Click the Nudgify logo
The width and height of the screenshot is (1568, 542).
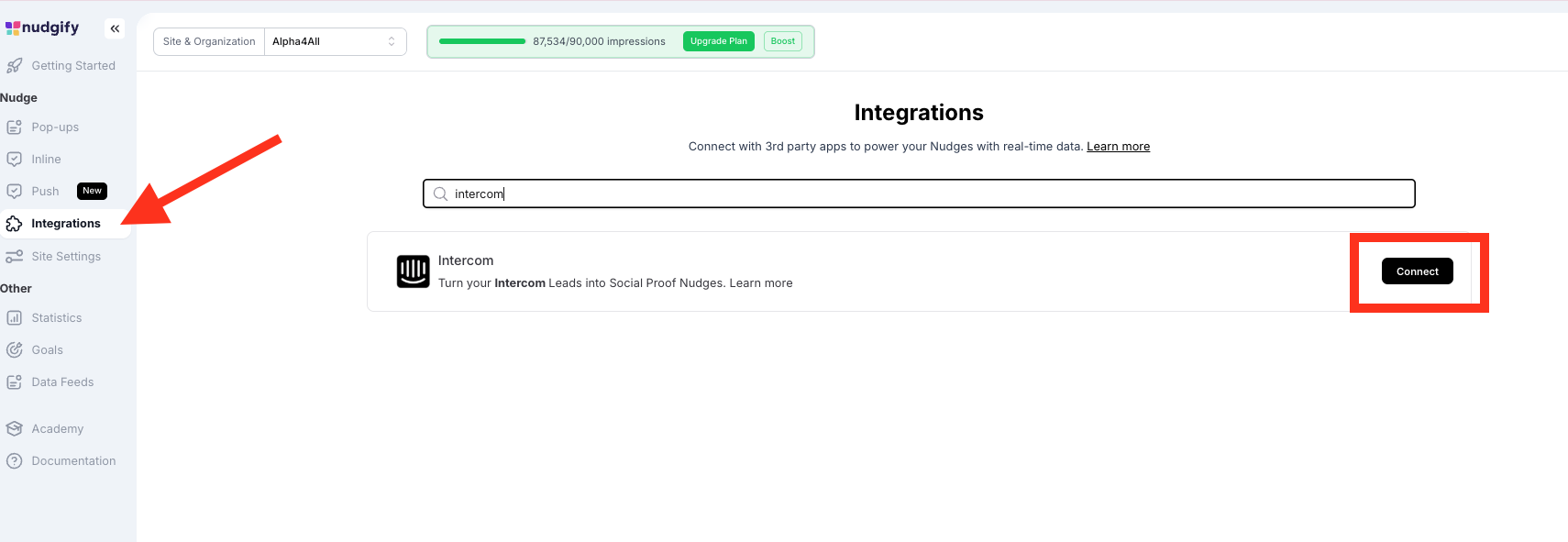point(42,28)
